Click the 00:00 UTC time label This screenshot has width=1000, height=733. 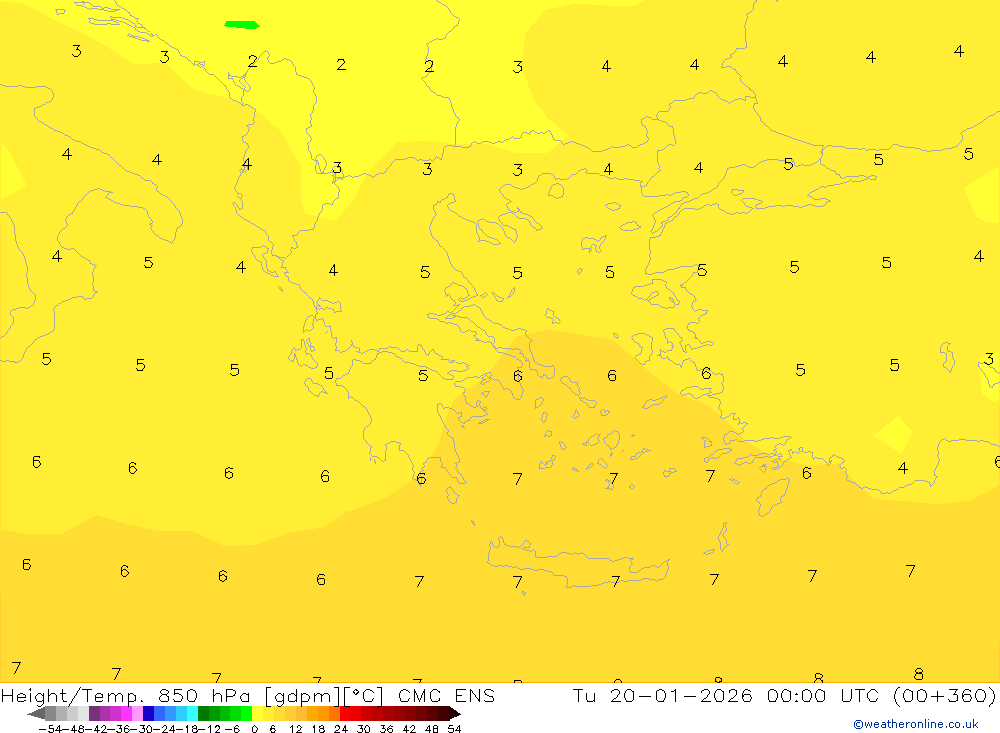[x=823, y=695]
